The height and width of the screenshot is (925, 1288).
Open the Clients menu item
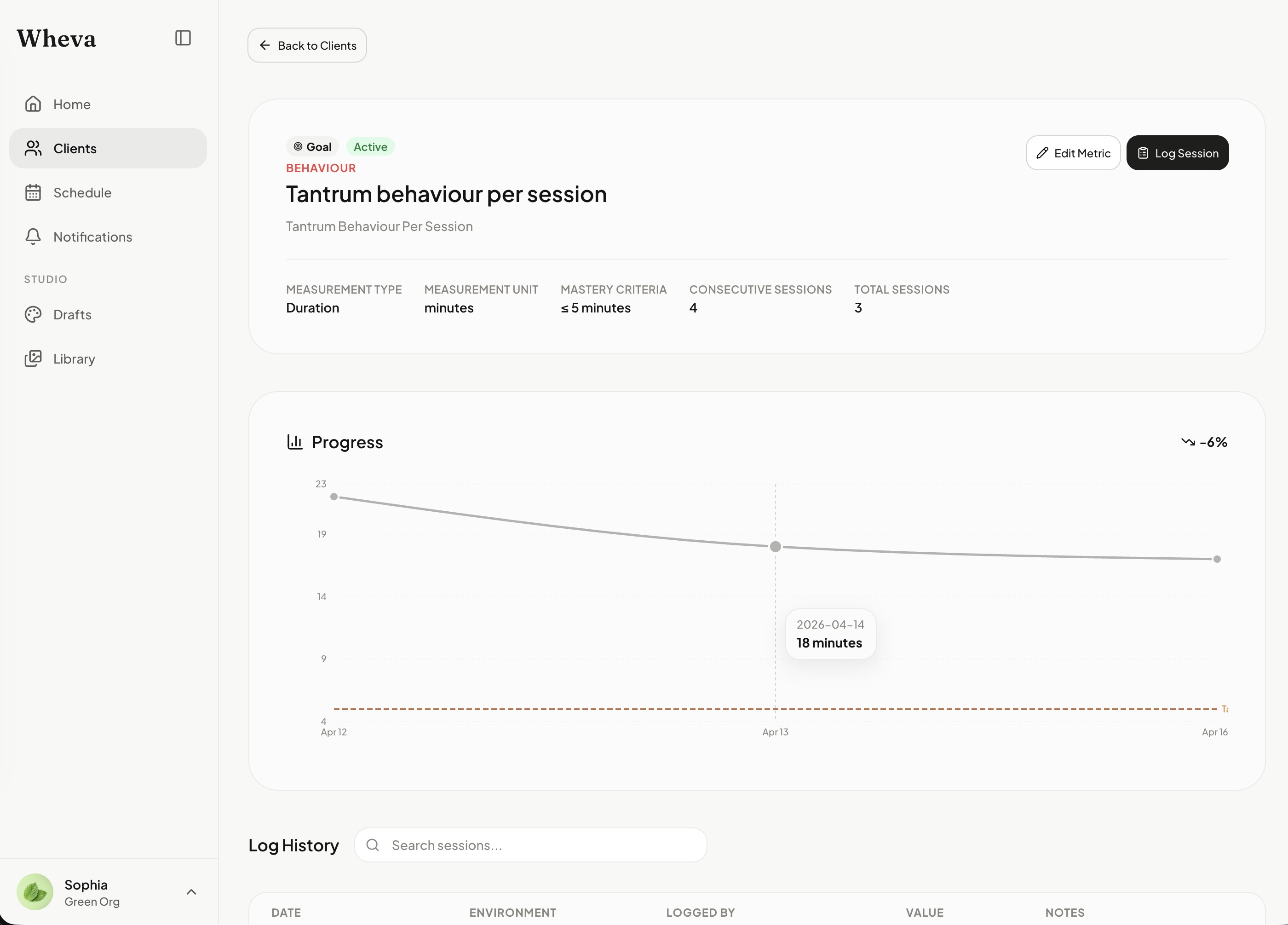coord(108,148)
